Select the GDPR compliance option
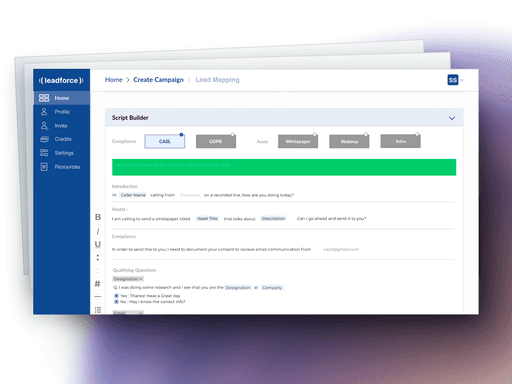 point(216,141)
